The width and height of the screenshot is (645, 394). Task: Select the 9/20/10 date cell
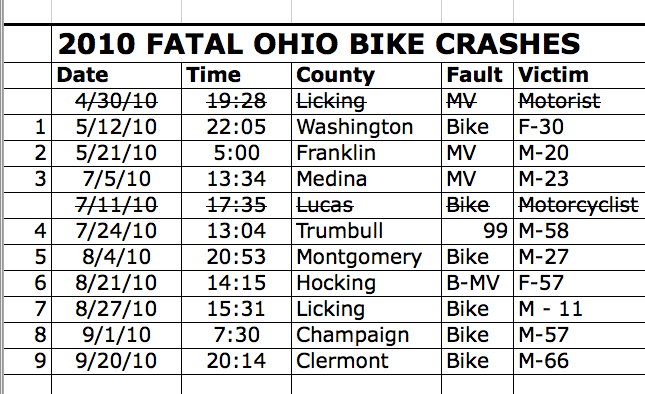(x=116, y=362)
